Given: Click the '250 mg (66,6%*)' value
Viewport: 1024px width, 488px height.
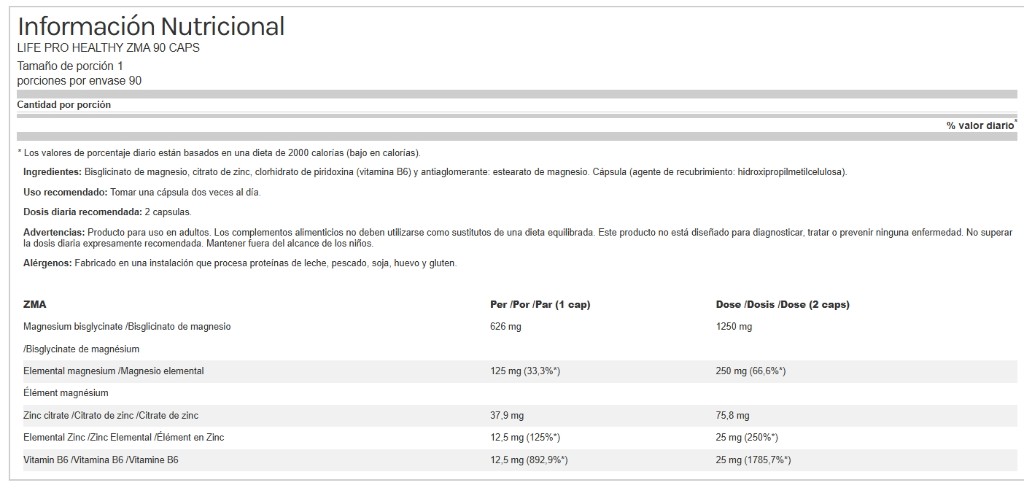Looking at the screenshot, I should 751,371.
